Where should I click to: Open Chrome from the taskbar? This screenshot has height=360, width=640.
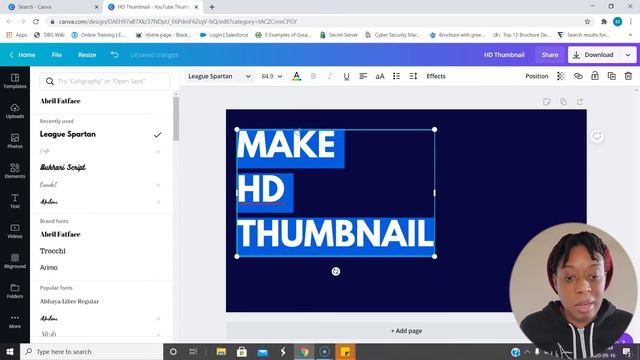tap(304, 351)
